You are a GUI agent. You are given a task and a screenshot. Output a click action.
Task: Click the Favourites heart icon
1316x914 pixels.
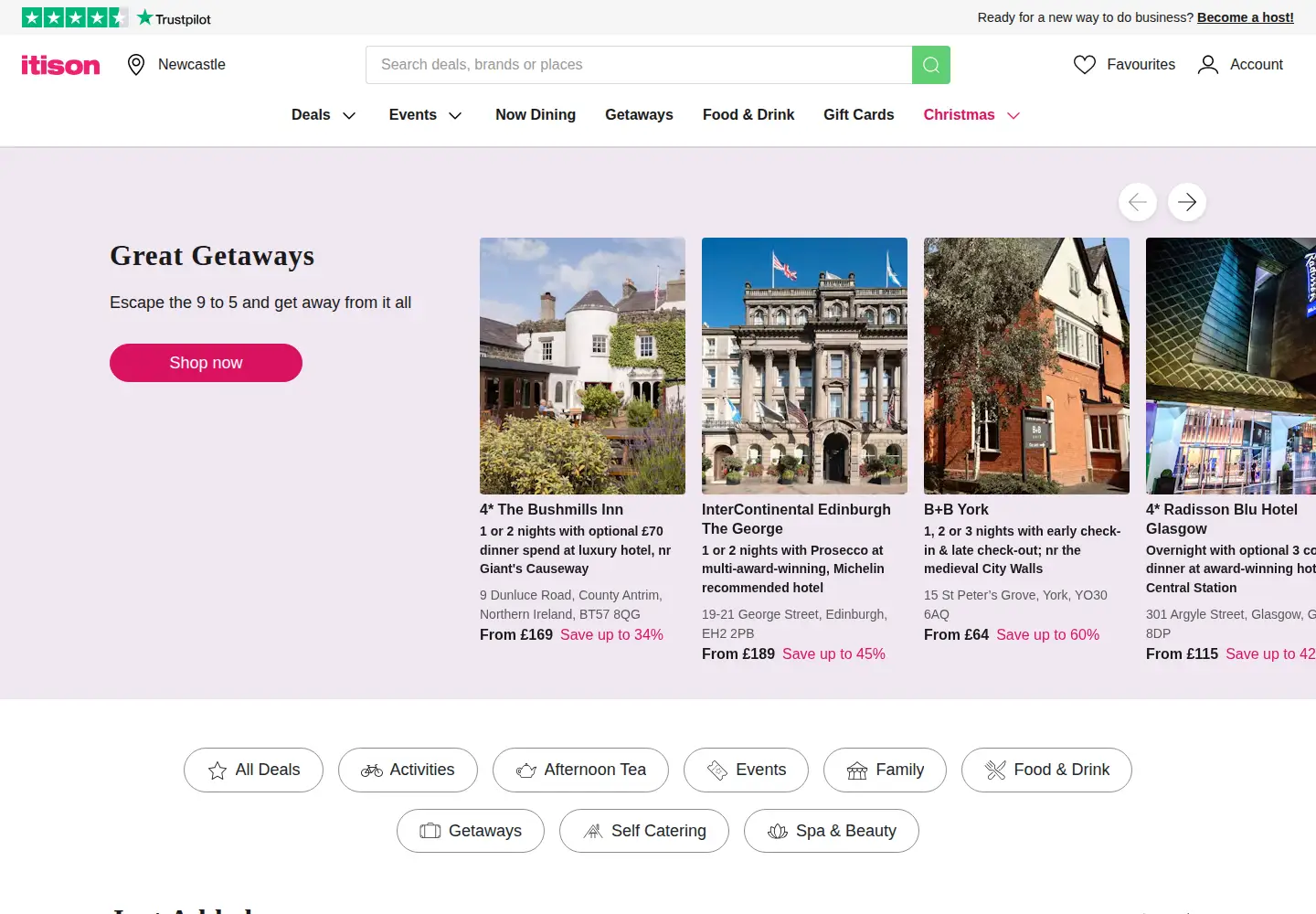pyautogui.click(x=1085, y=65)
